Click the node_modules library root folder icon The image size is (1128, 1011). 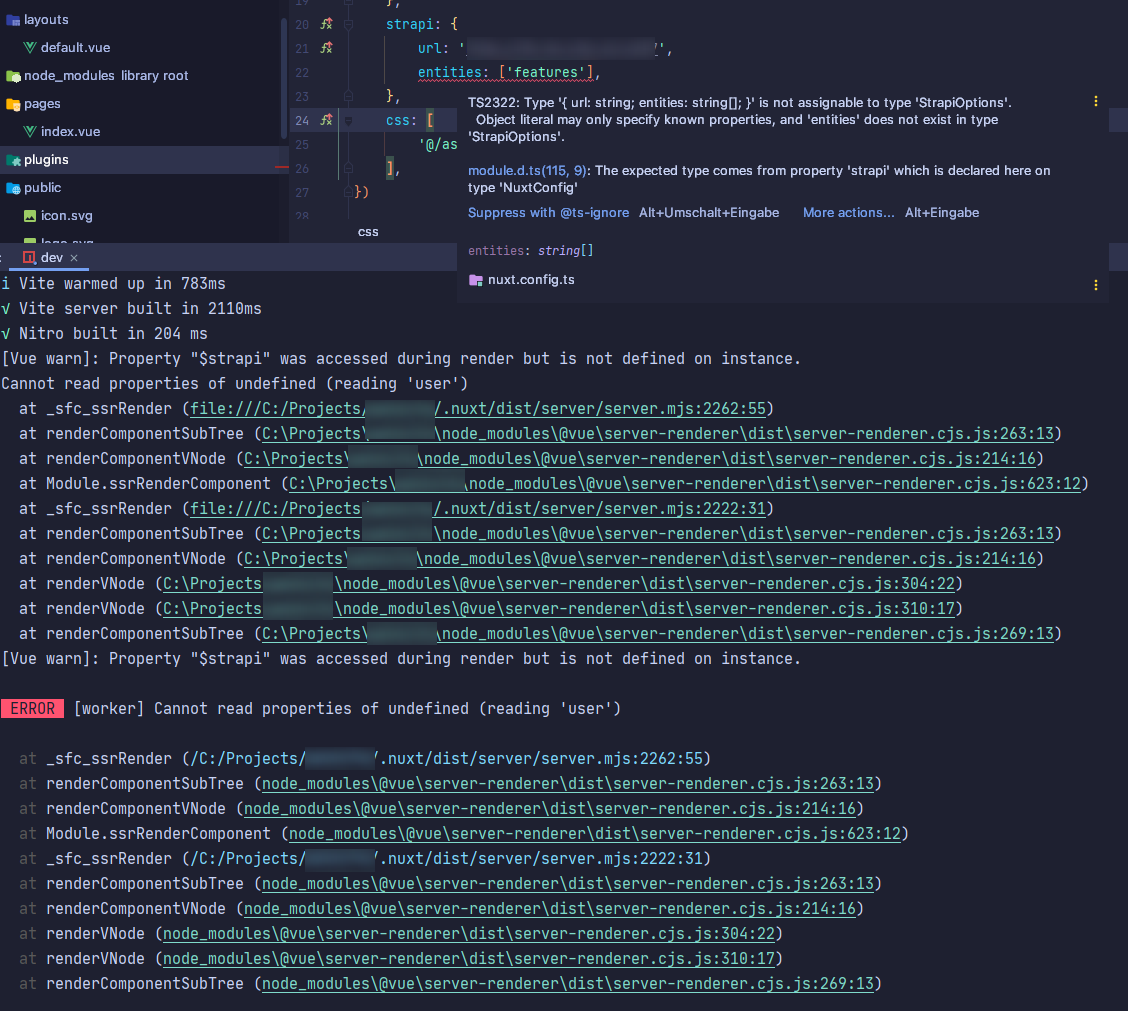(x=13, y=75)
